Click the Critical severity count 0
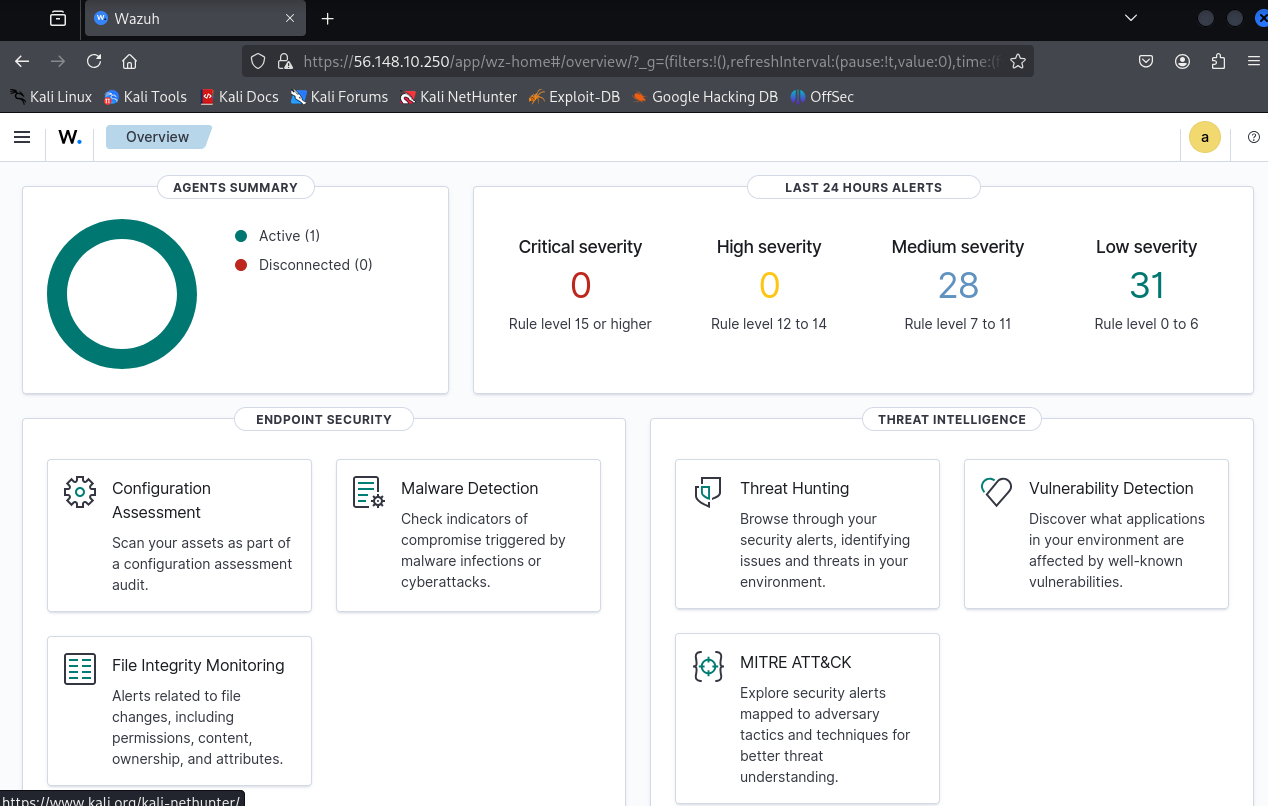This screenshot has height=806, width=1268. coord(580,286)
